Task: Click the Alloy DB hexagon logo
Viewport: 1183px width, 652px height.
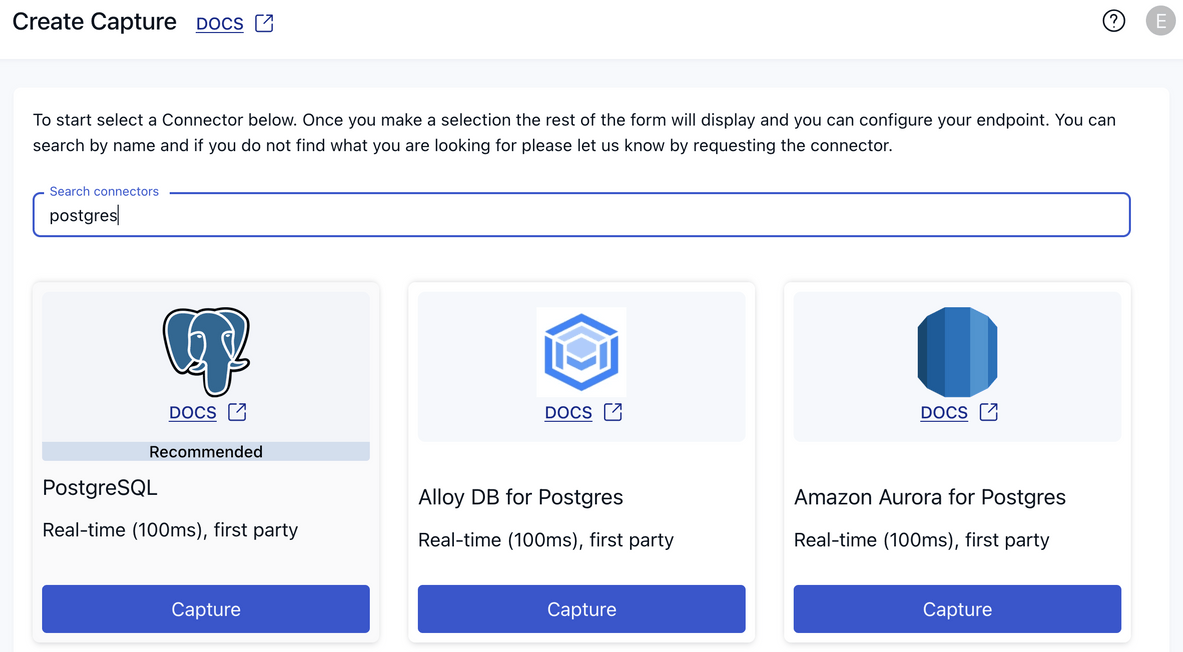Action: 581,351
